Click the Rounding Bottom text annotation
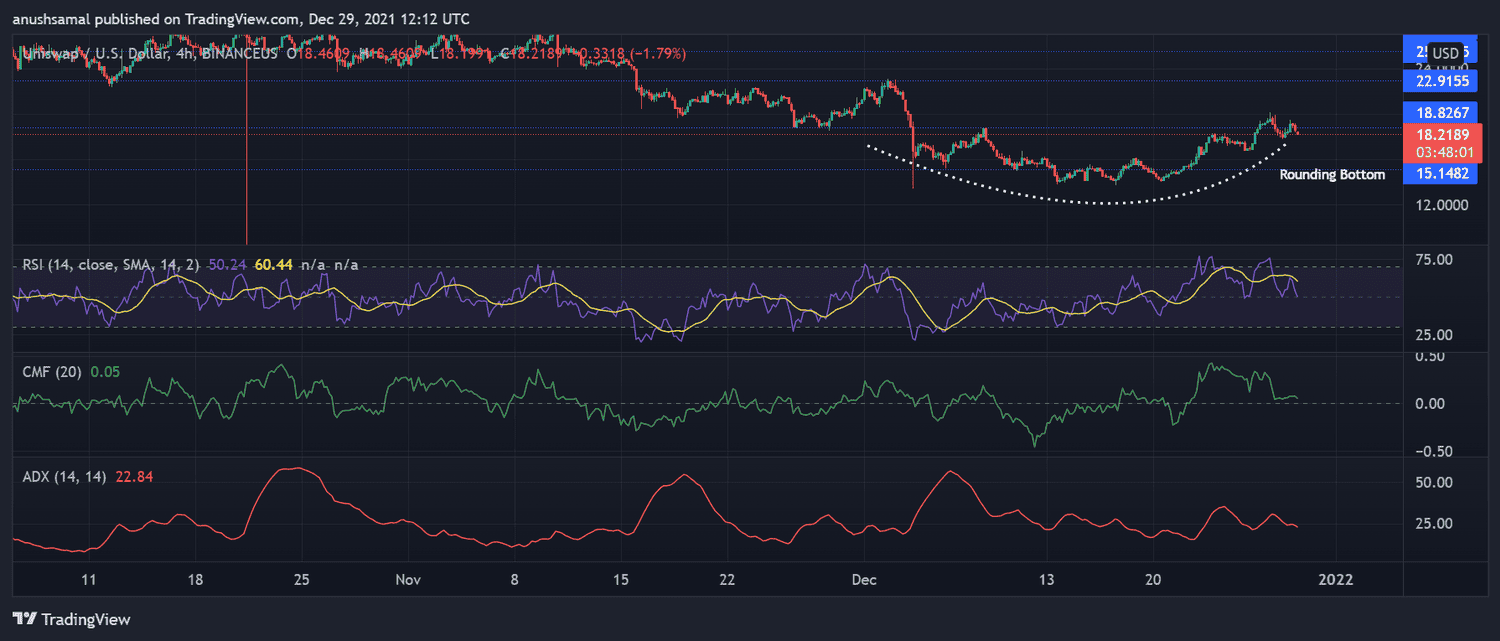The image size is (1500, 641). tap(1332, 175)
